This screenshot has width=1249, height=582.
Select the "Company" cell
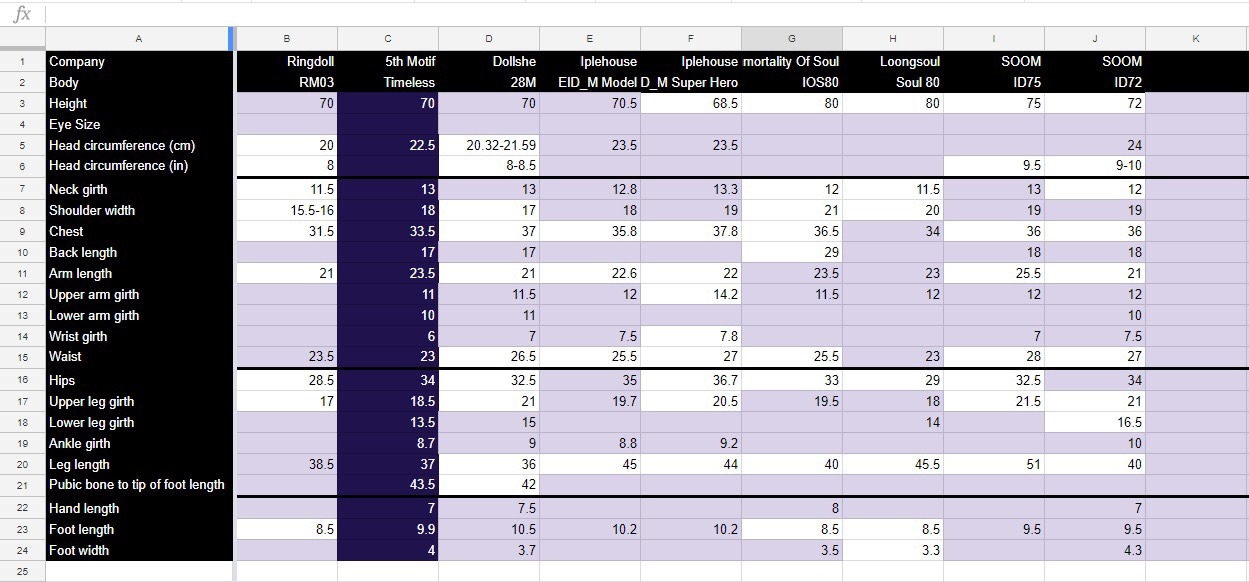coord(139,61)
